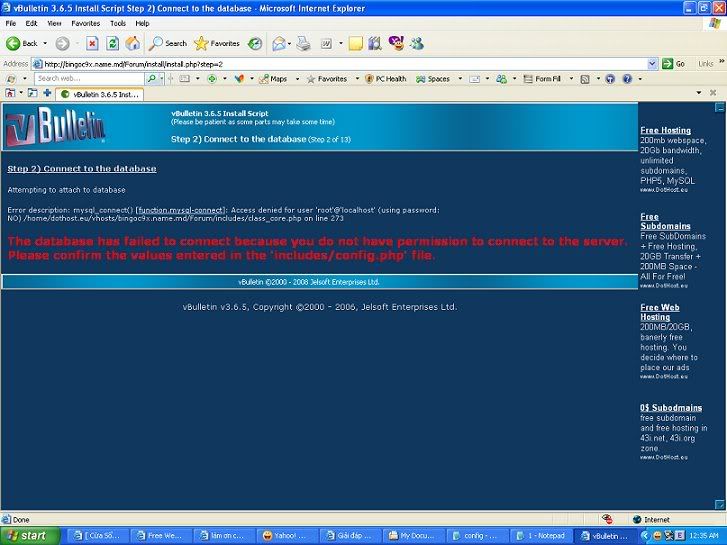Click the MSN butterfly icon

(239, 79)
